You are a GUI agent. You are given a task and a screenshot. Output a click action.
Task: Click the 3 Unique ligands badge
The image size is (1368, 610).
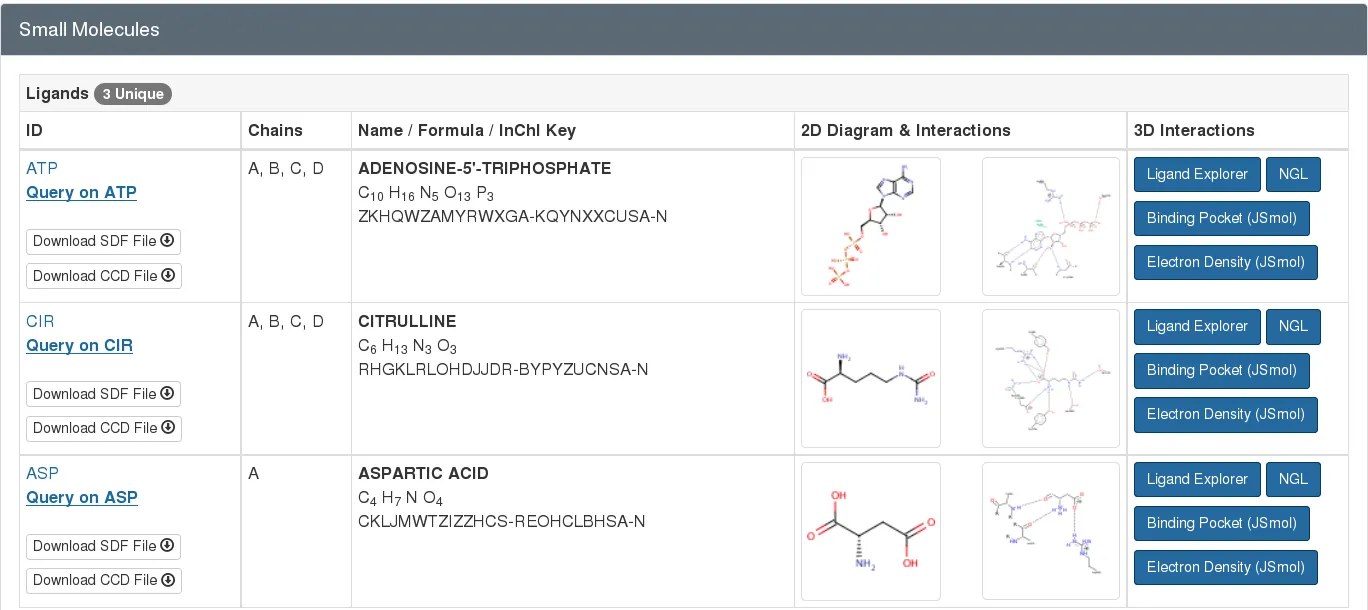click(x=133, y=94)
